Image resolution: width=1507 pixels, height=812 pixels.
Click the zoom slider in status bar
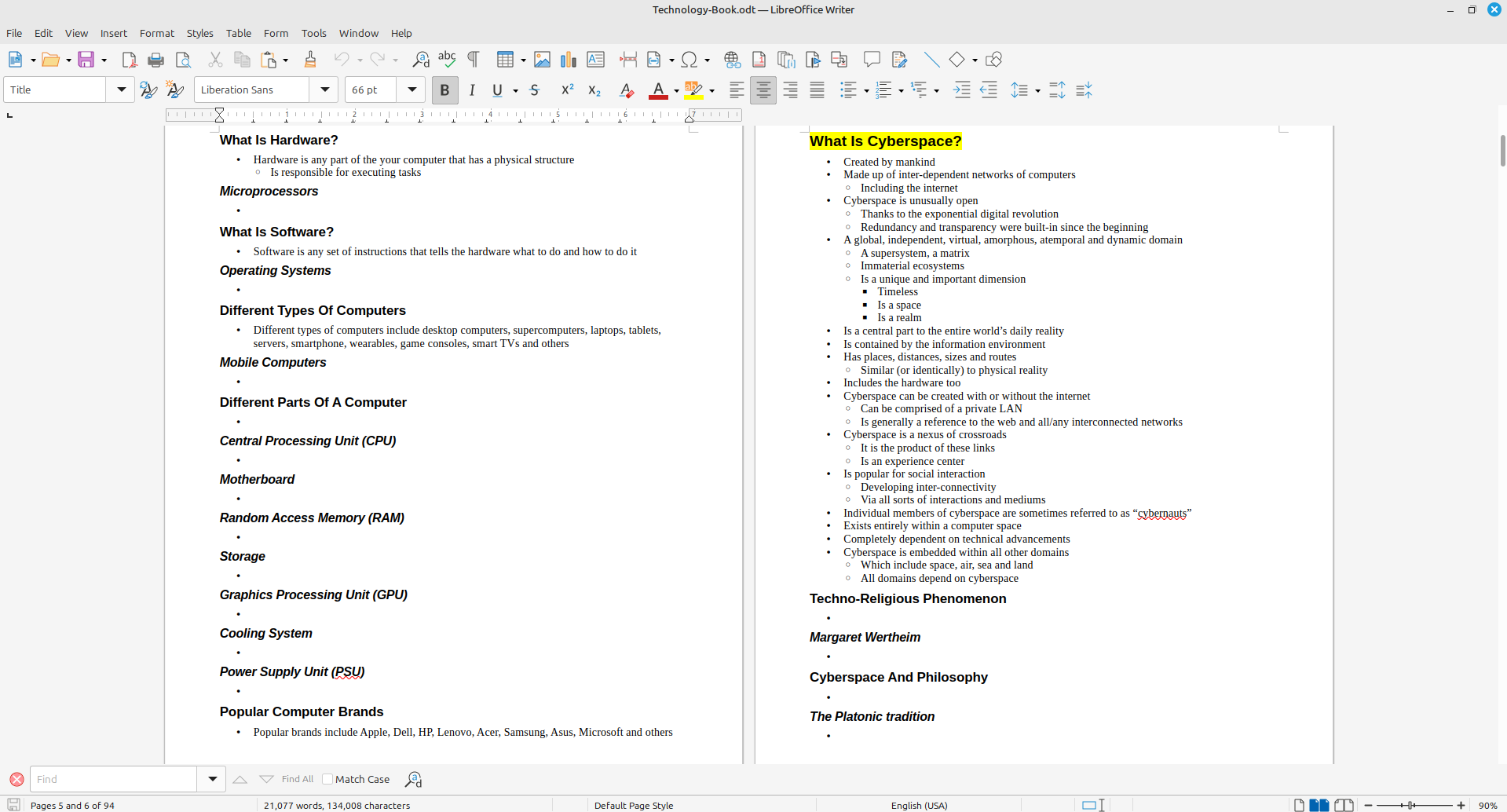pos(1414,805)
